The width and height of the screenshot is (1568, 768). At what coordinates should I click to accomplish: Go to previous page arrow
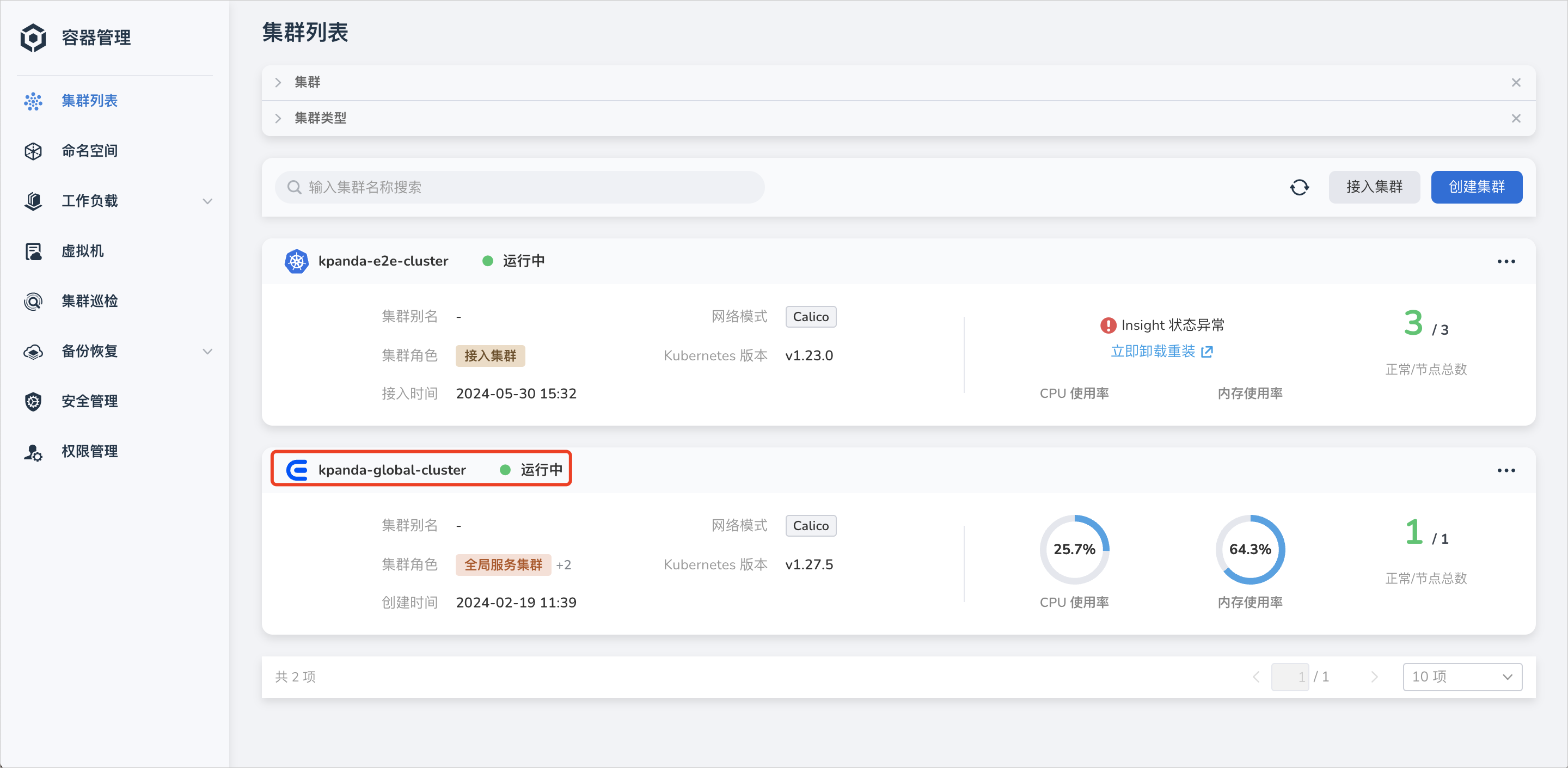pyautogui.click(x=1255, y=677)
